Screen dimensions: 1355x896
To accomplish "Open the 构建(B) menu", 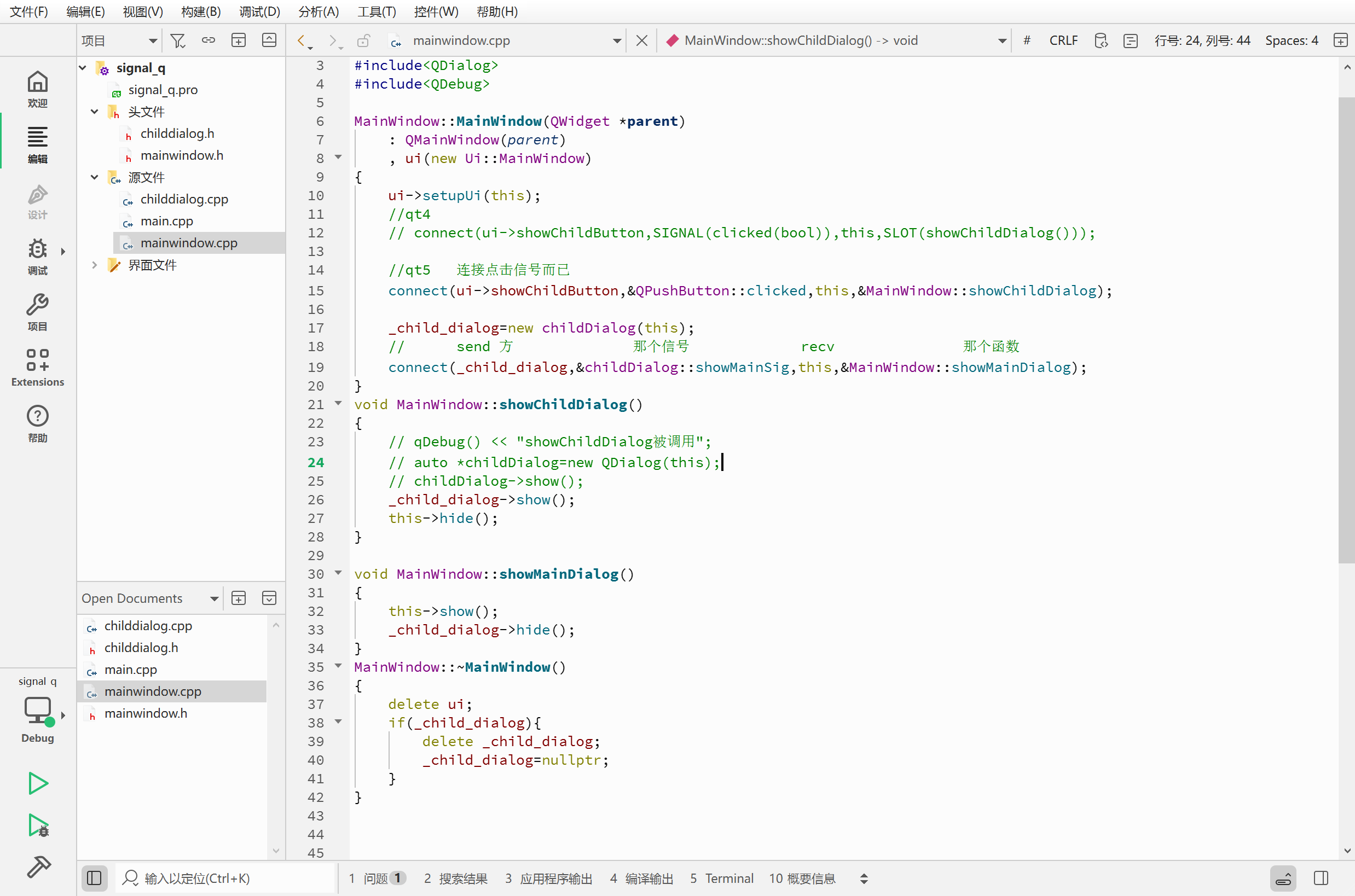I will [201, 11].
